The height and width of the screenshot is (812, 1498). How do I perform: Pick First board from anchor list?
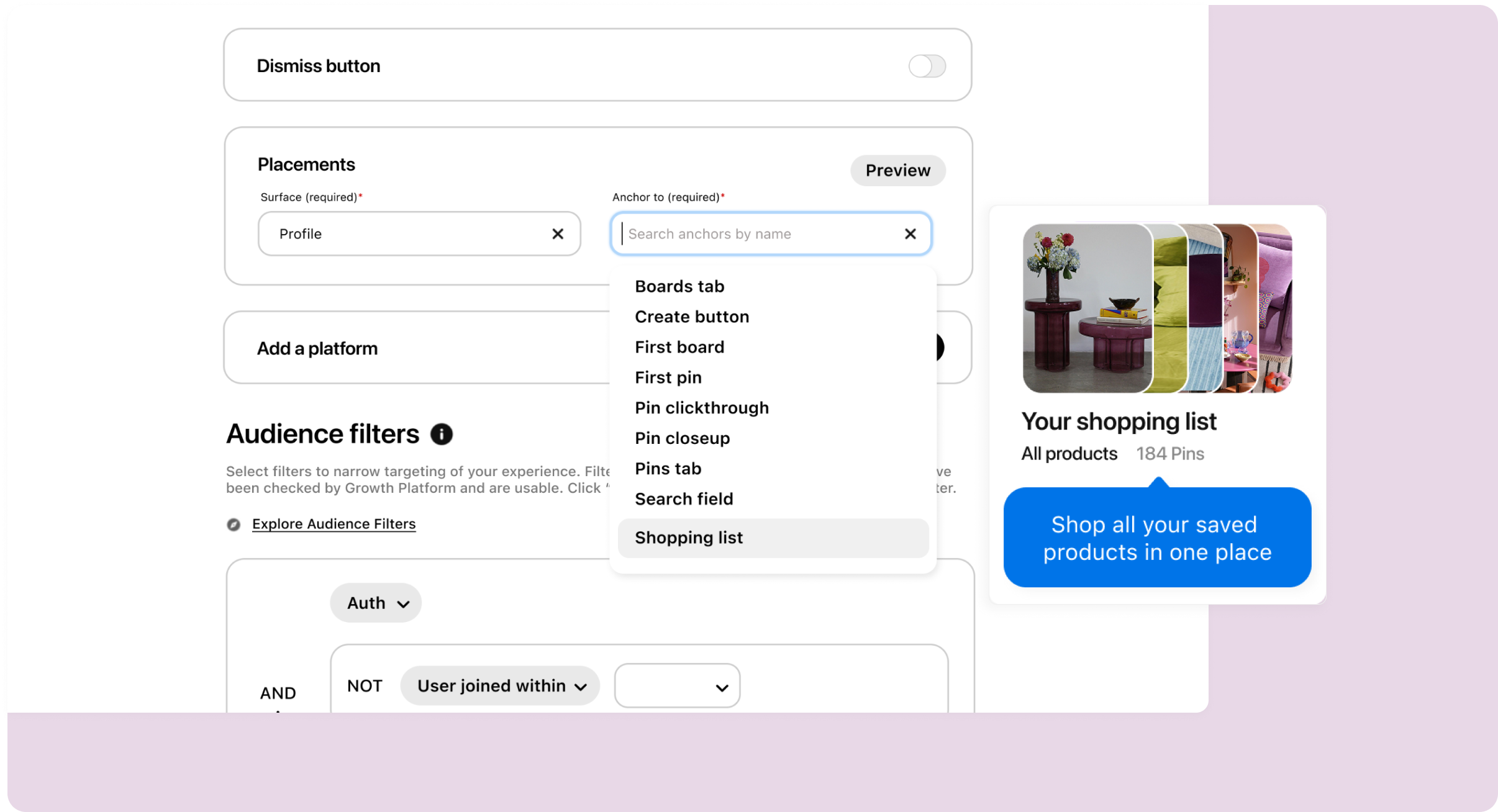pos(679,347)
